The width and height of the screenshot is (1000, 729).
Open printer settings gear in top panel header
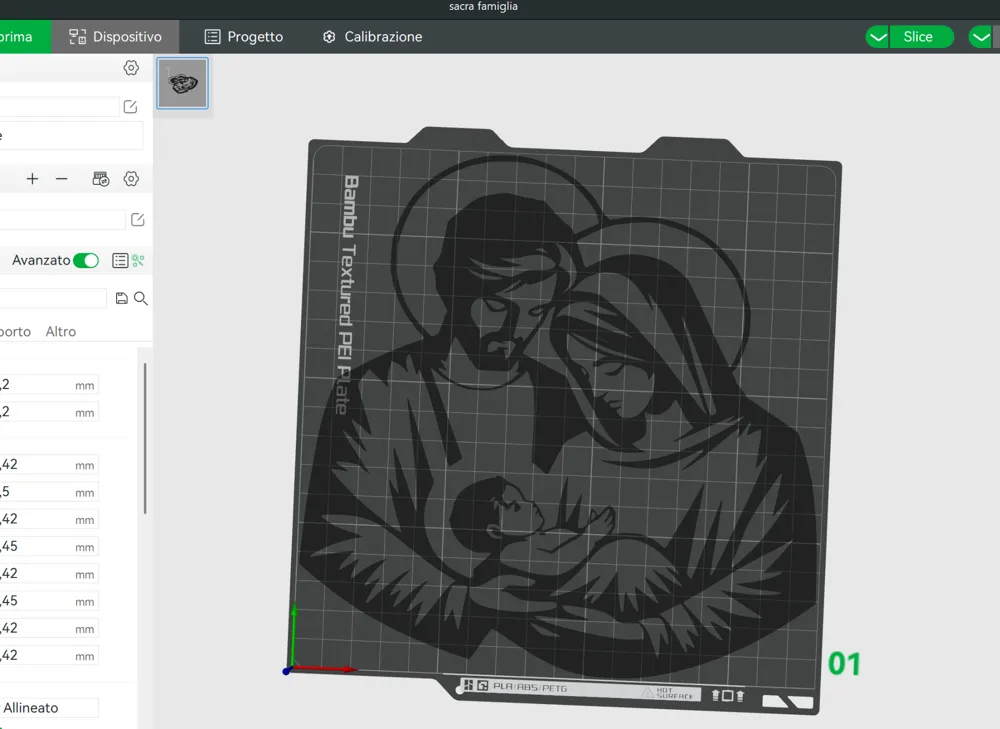(131, 68)
